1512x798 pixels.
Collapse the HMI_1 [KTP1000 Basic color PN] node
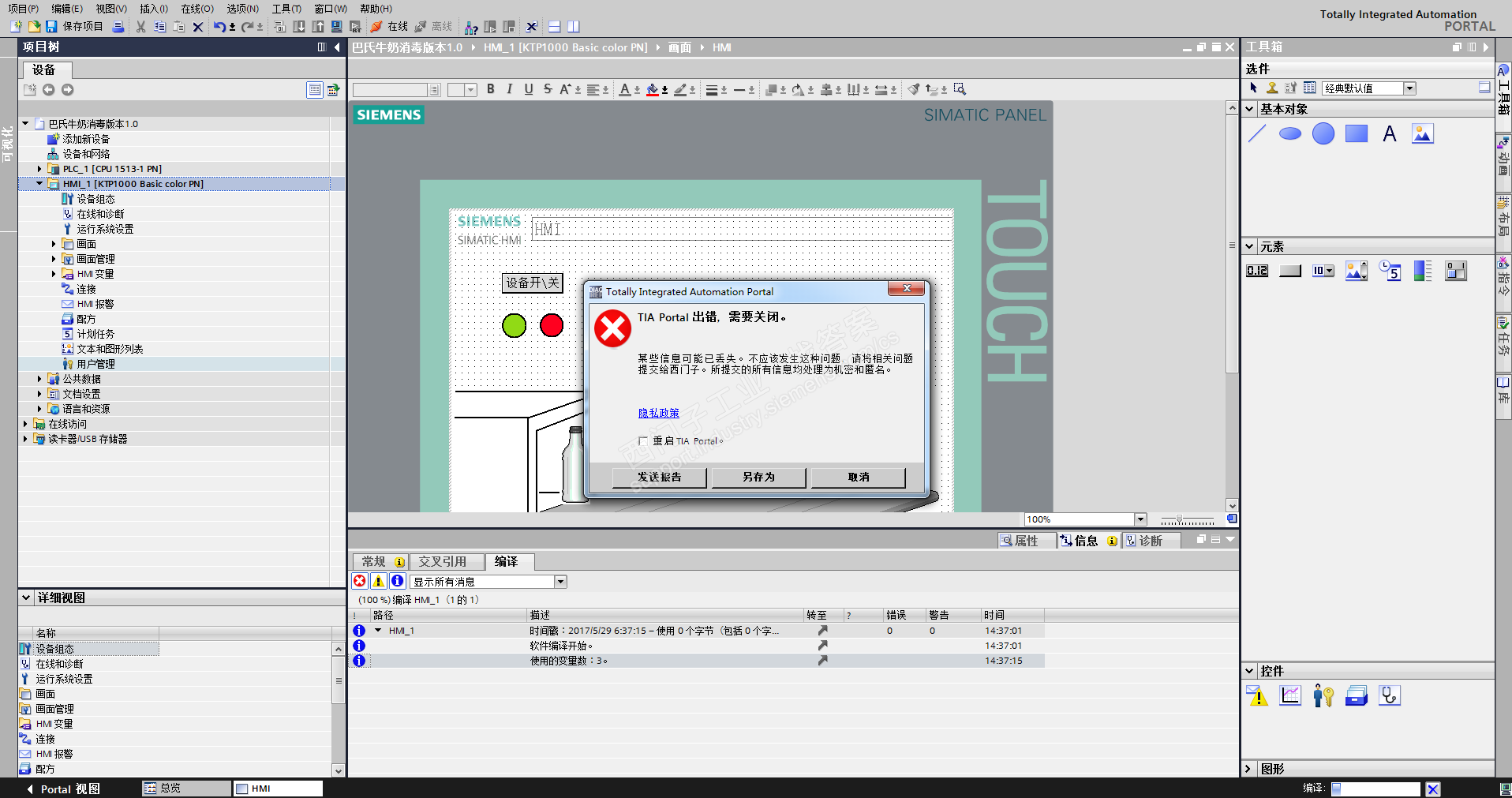point(39,184)
